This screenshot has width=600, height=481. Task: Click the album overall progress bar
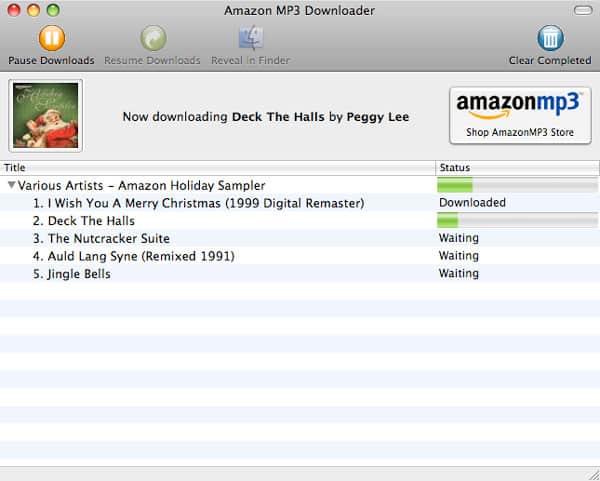(x=517, y=186)
